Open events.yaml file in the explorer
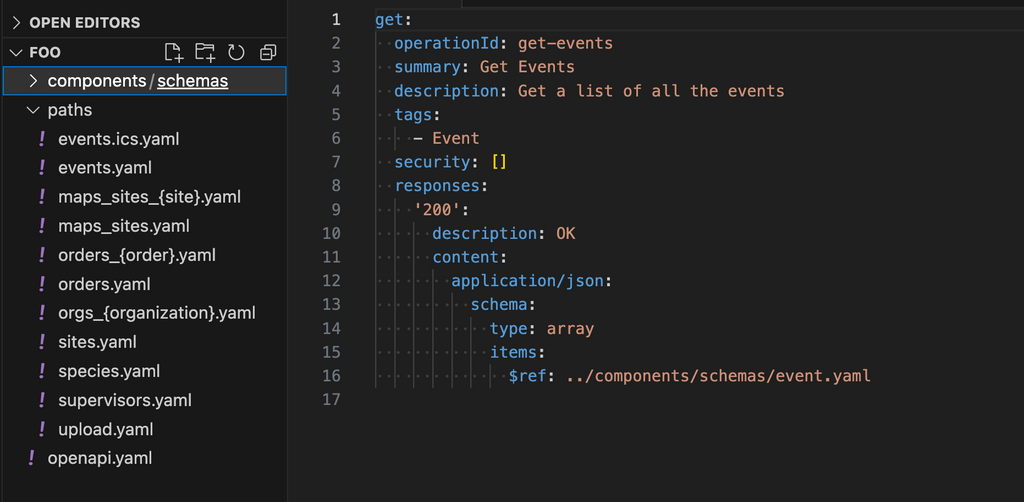 pyautogui.click(x=104, y=168)
